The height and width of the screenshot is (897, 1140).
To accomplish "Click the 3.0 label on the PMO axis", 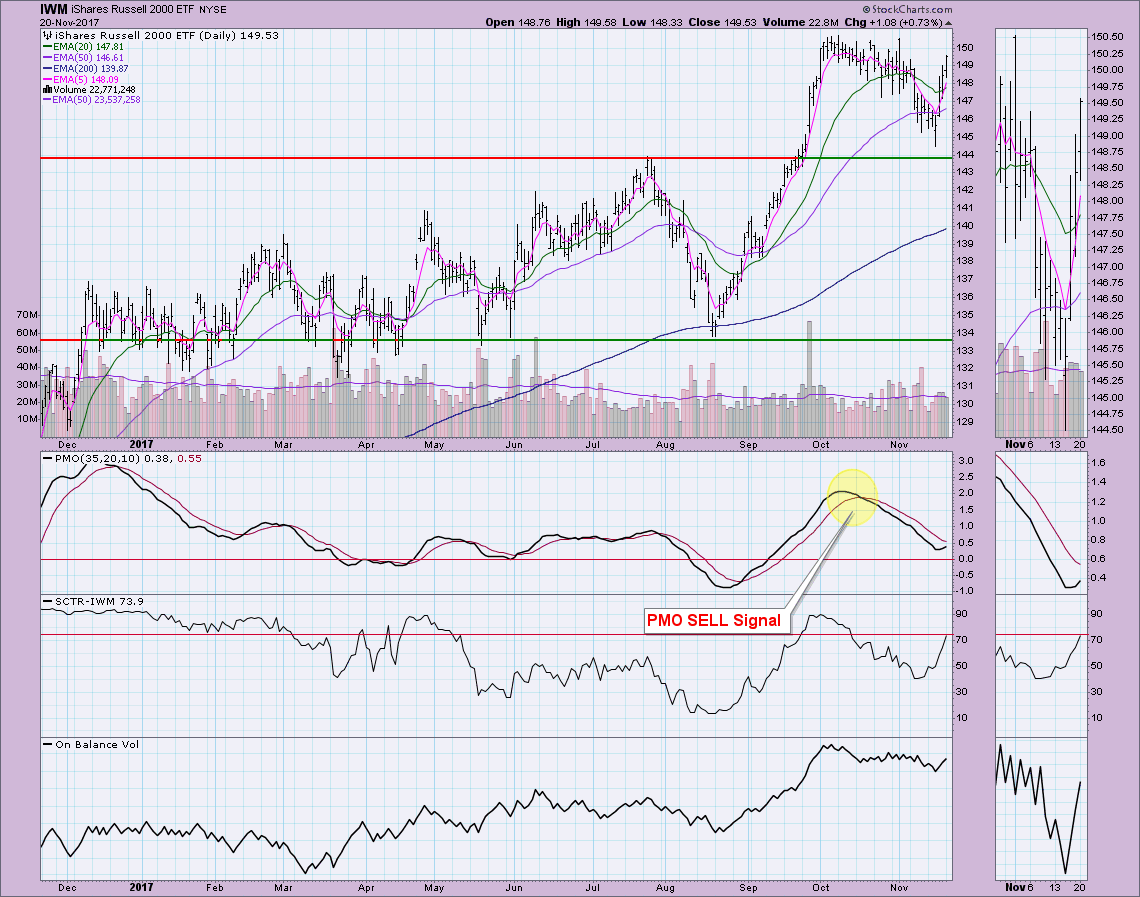I will (966, 461).
